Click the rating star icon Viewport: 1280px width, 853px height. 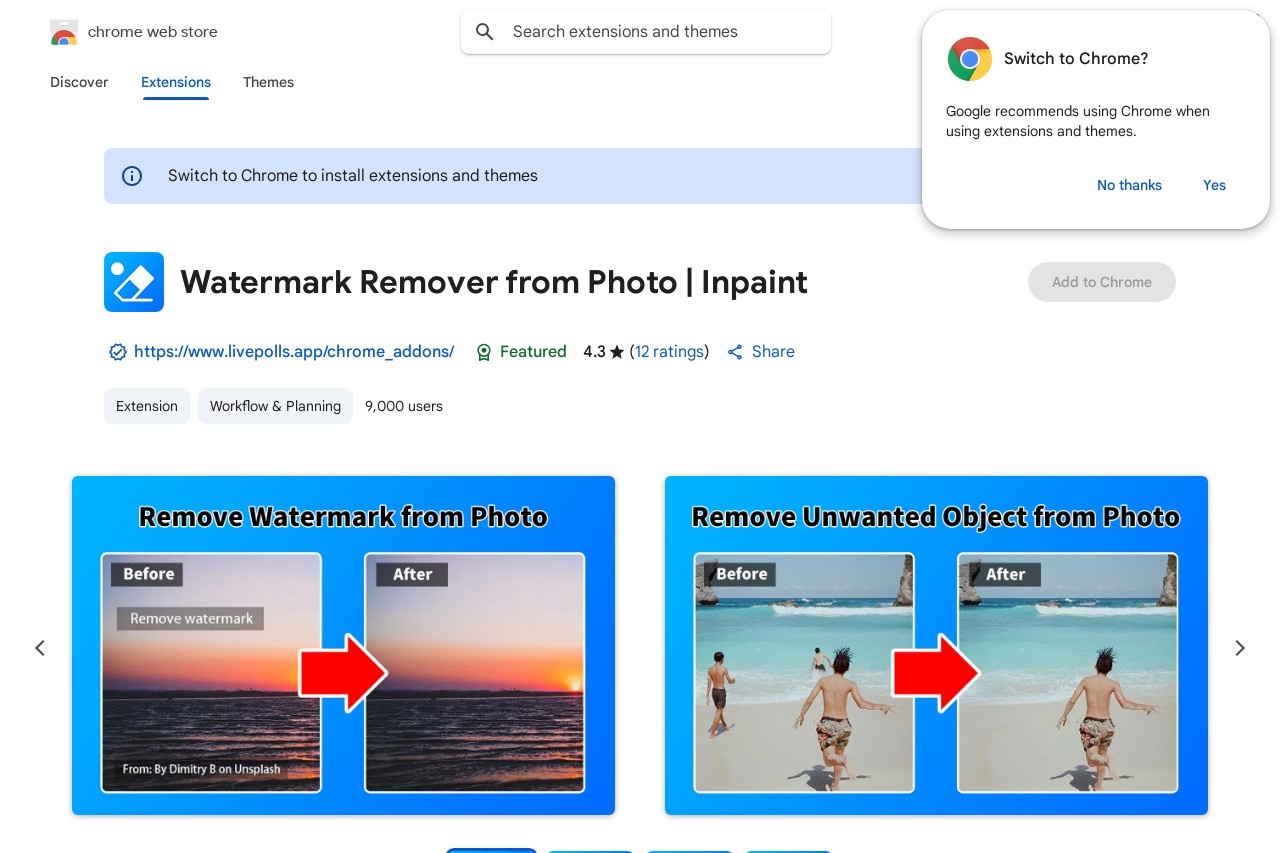click(617, 352)
